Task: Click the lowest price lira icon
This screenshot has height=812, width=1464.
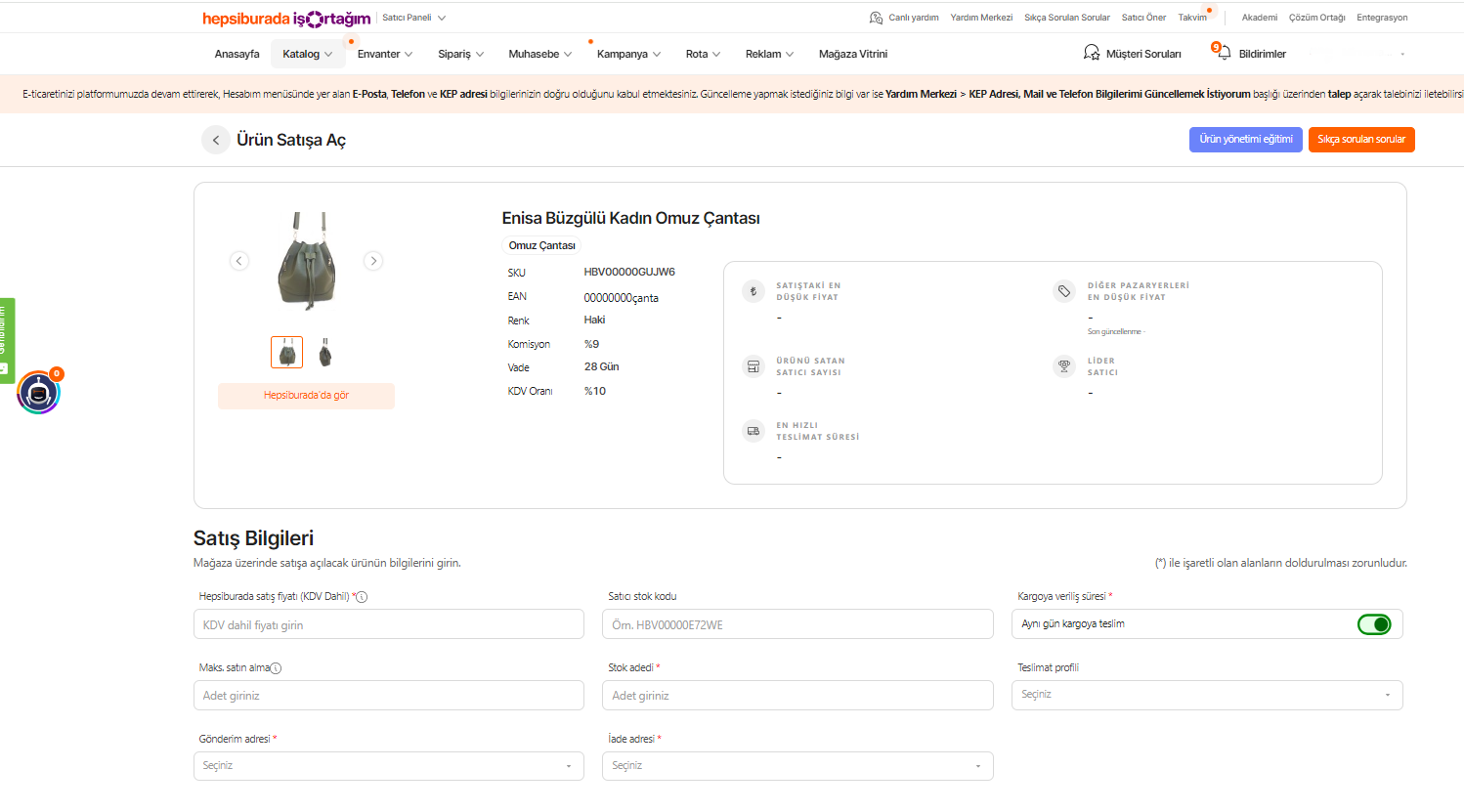Action: pyautogui.click(x=753, y=291)
